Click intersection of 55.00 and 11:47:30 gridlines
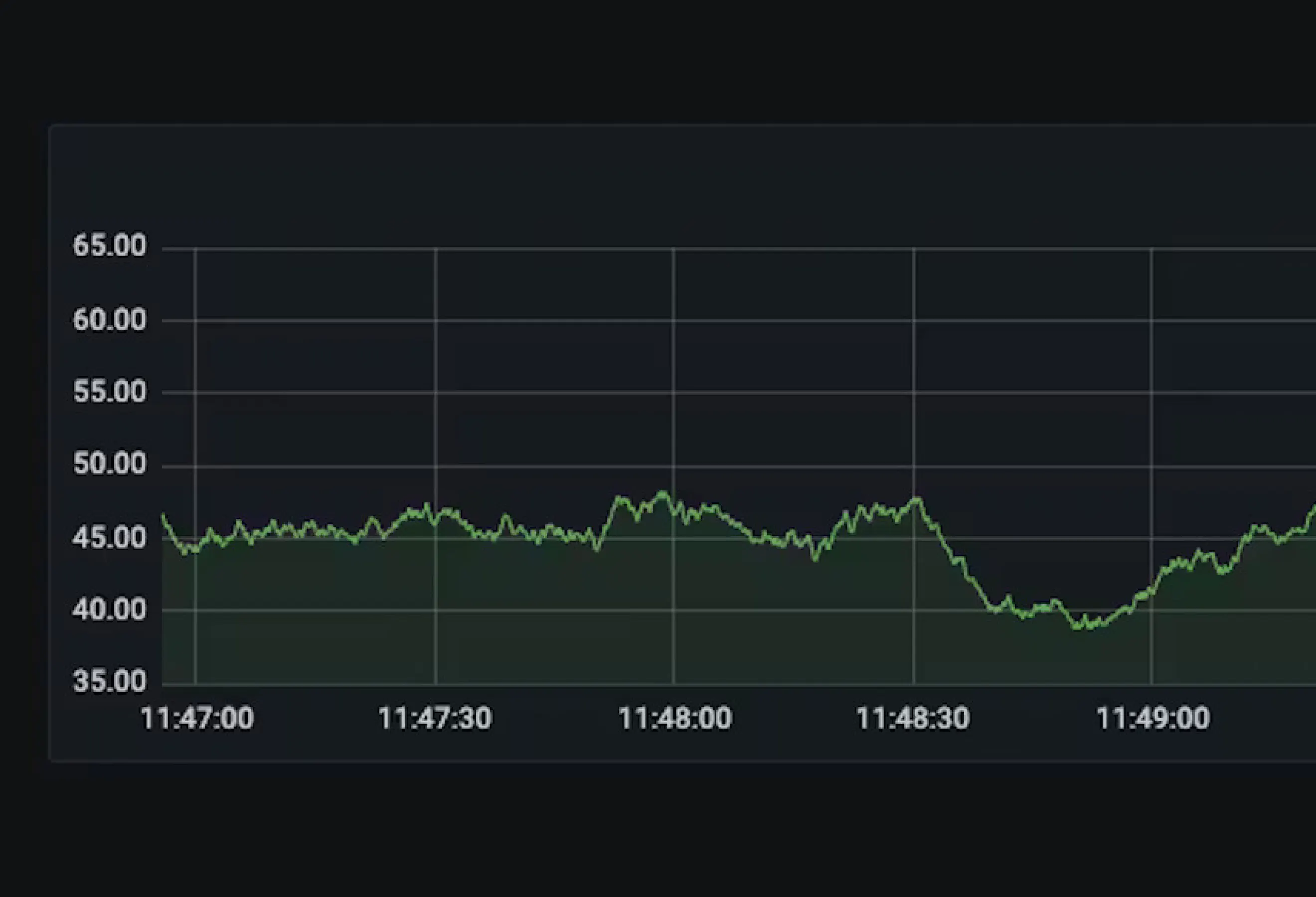This screenshot has width=1316, height=897. pos(436,392)
